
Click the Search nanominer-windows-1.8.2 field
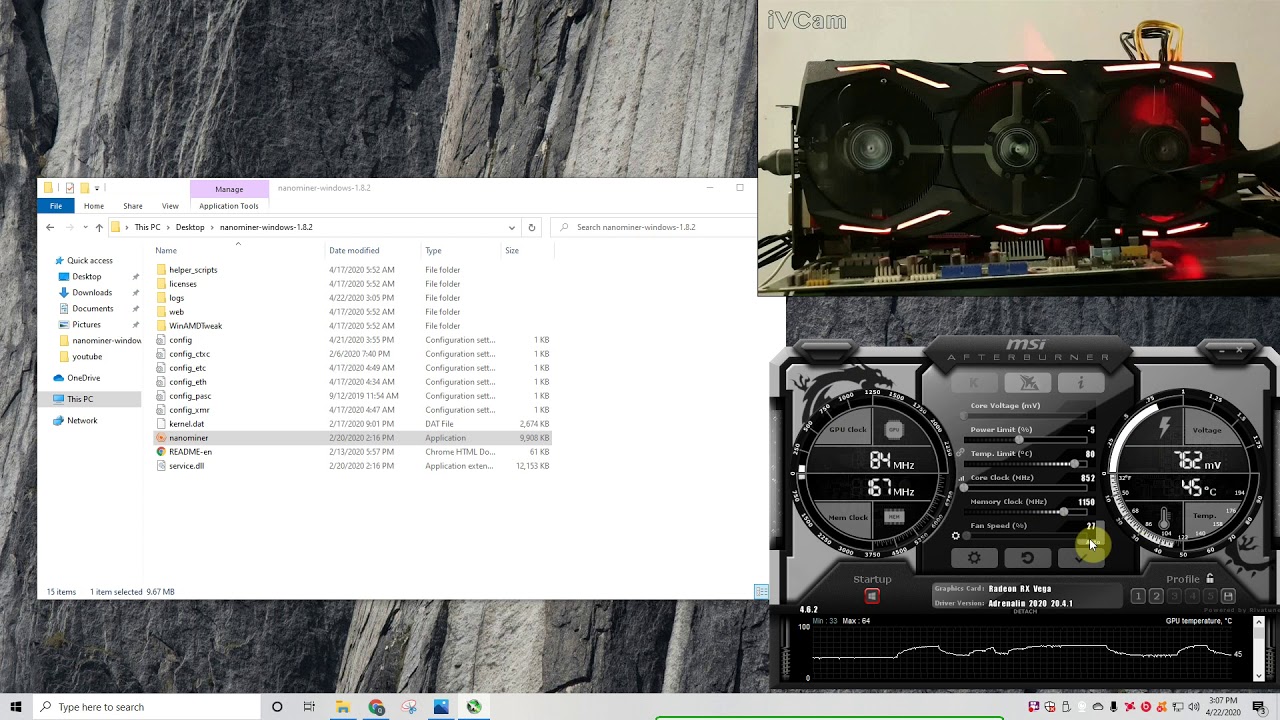(655, 227)
